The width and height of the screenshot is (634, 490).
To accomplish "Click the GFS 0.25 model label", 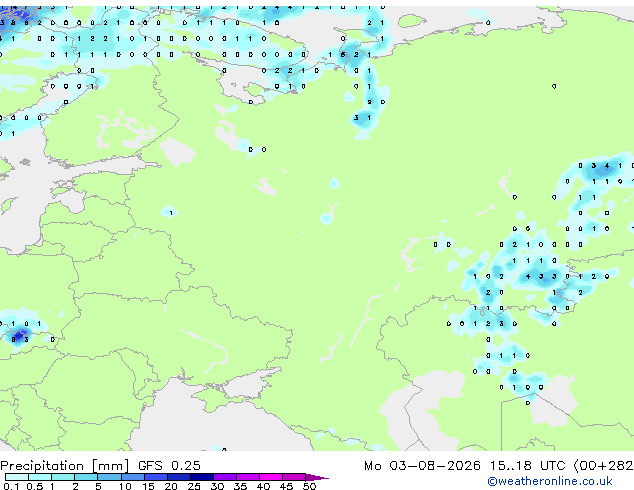I will (169, 466).
